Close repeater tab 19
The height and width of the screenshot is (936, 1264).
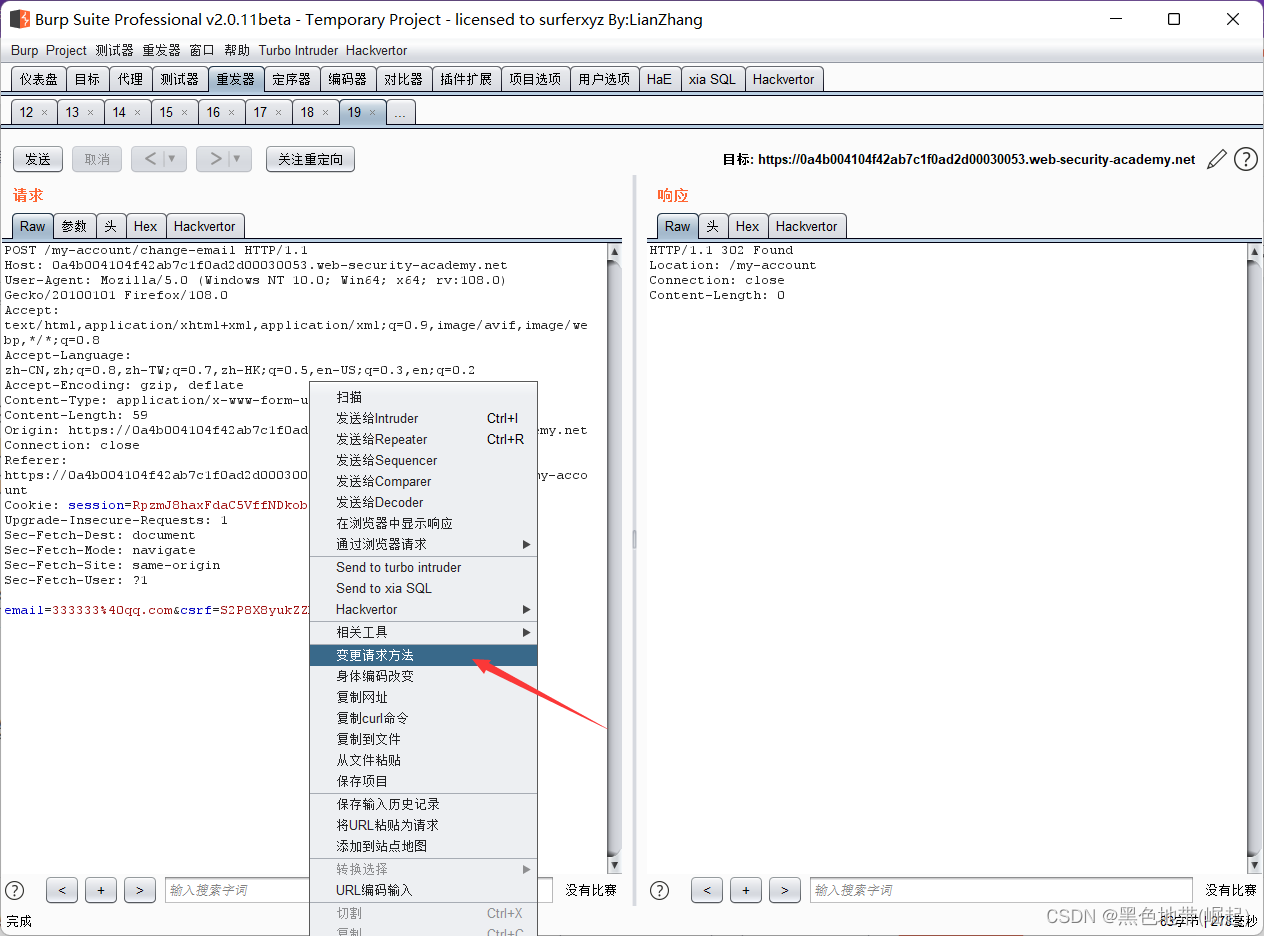point(373,113)
